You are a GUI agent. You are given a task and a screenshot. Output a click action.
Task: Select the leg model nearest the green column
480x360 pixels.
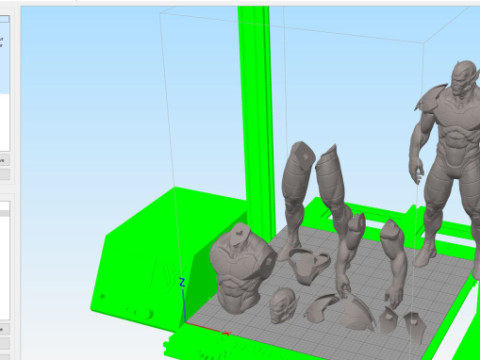(x=296, y=200)
